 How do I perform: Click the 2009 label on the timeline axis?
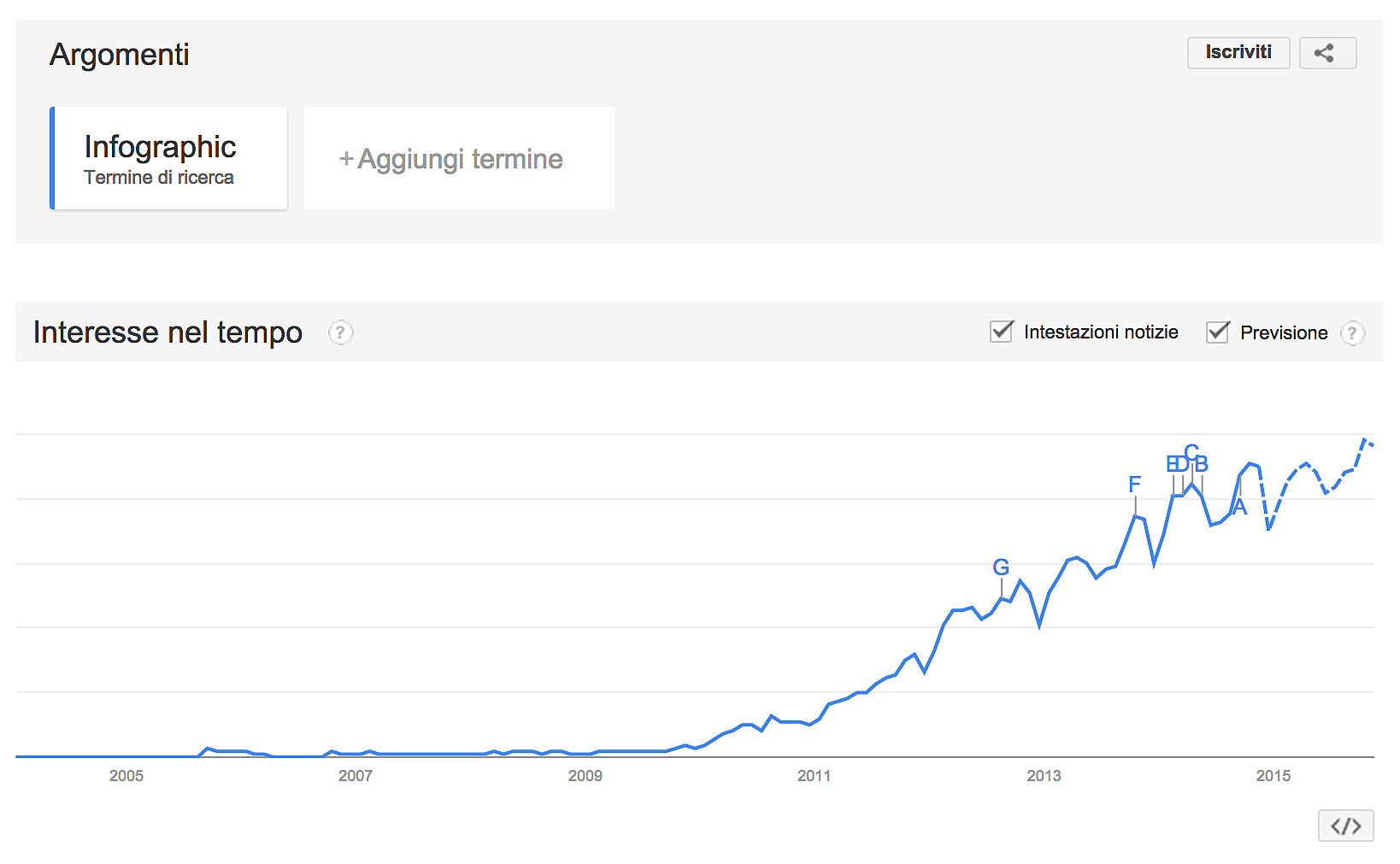[585, 776]
